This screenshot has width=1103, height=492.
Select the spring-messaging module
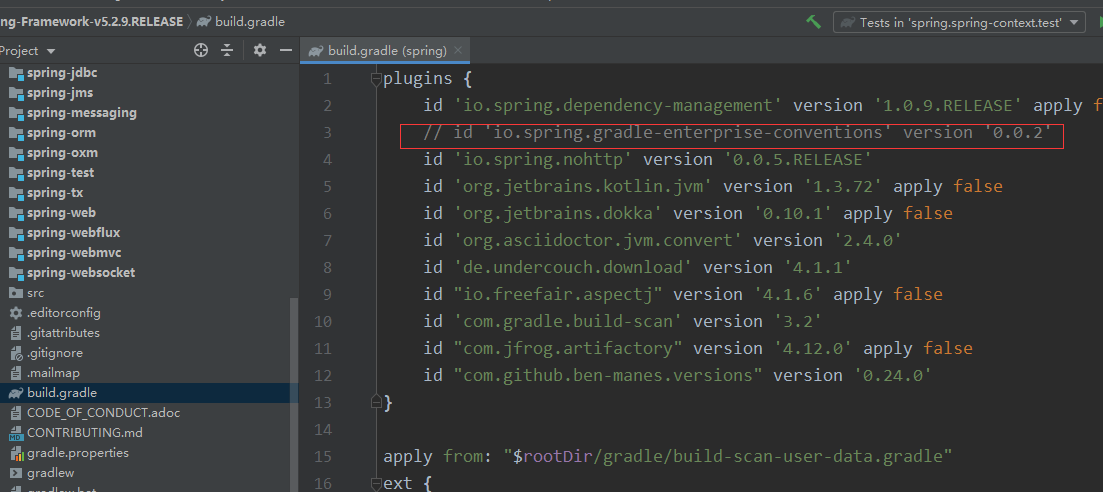[x=82, y=113]
